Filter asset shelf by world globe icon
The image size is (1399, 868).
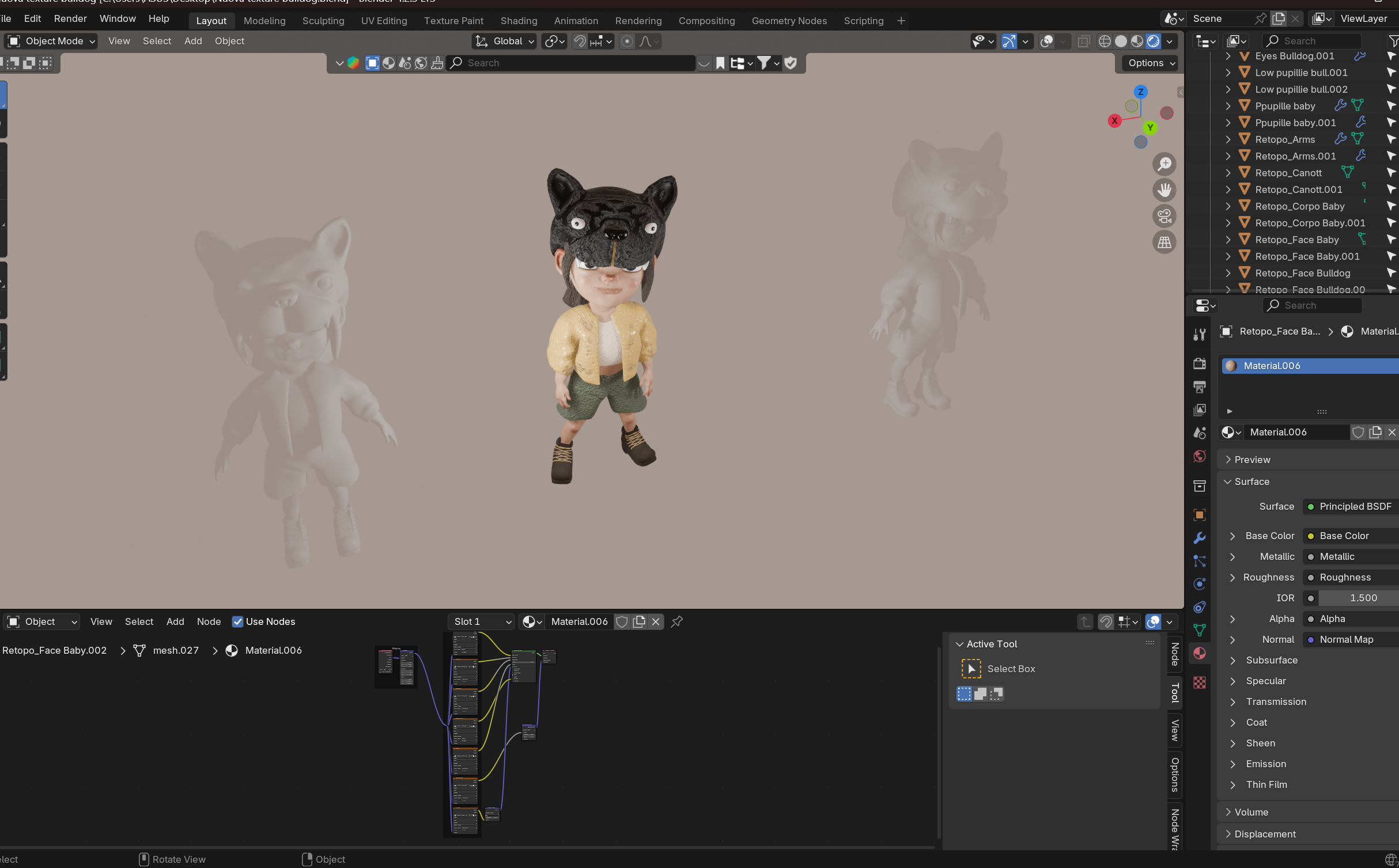[x=421, y=63]
